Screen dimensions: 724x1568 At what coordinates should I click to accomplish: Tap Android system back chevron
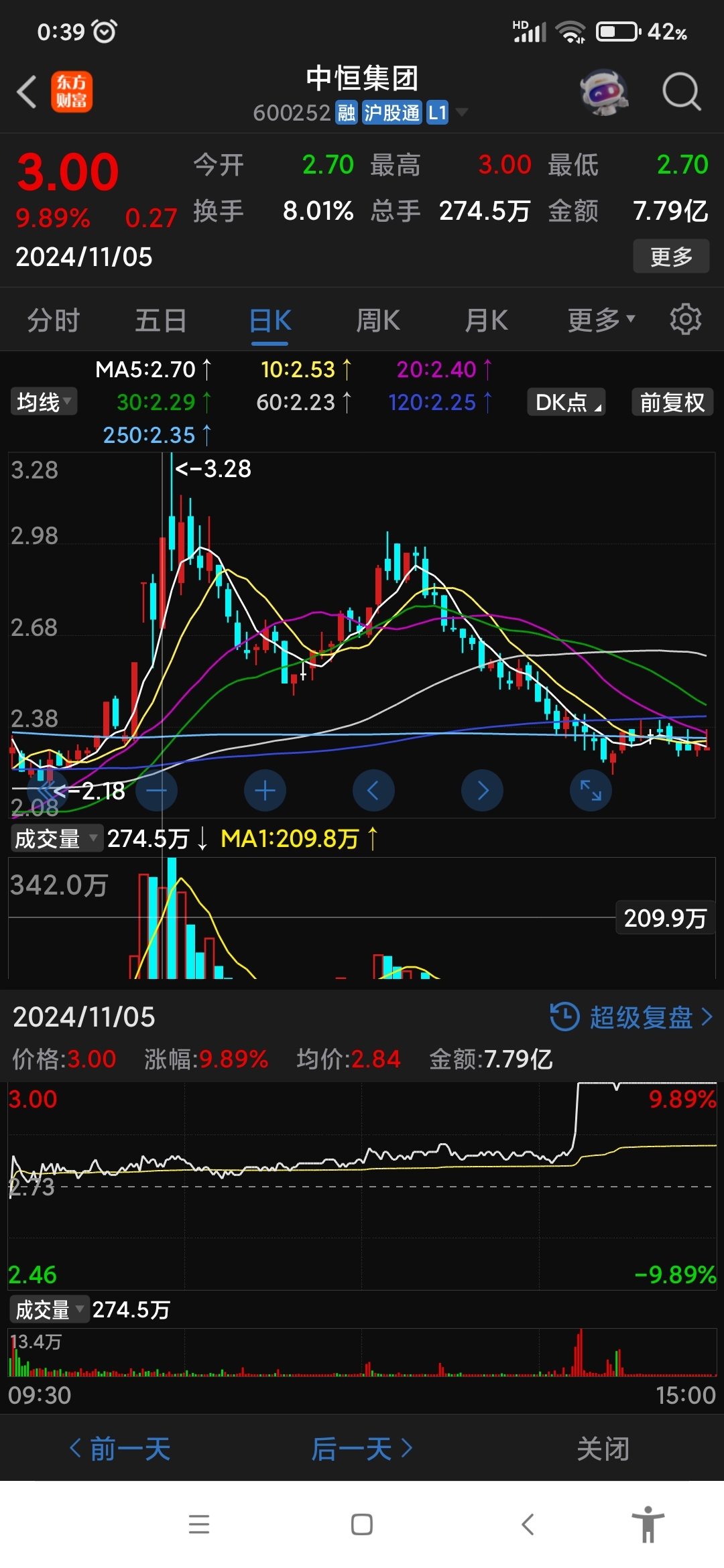[528, 1524]
